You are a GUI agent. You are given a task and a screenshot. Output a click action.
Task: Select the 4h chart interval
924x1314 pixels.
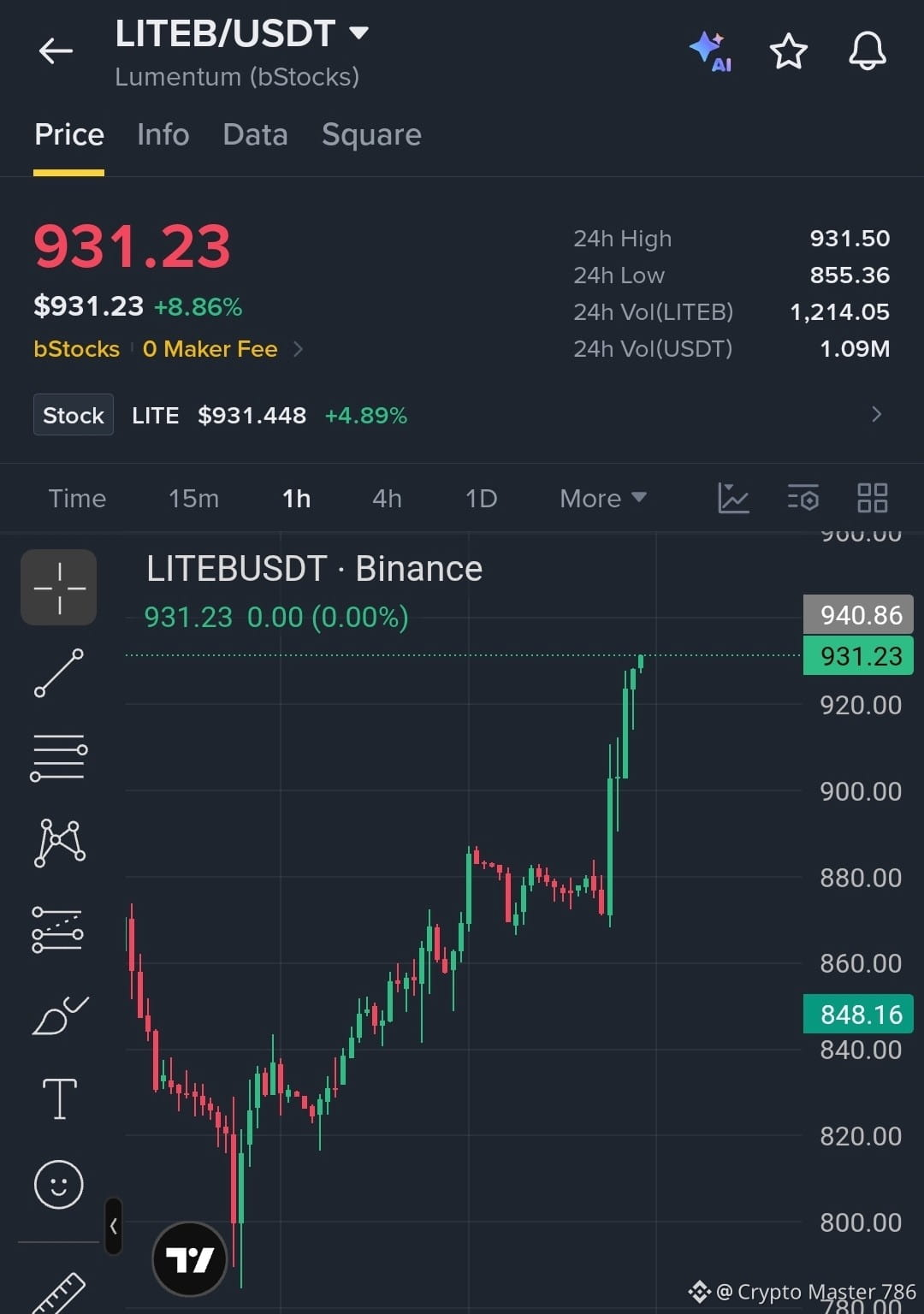click(387, 499)
